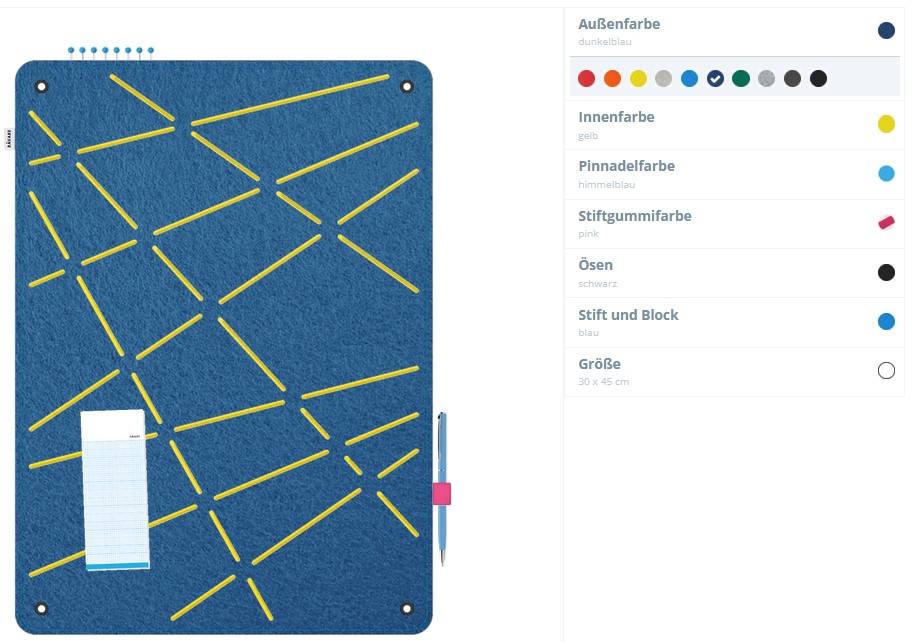Image resolution: width=916 pixels, height=642 pixels.
Task: Expand the Stift und Block section
Action: [734, 323]
